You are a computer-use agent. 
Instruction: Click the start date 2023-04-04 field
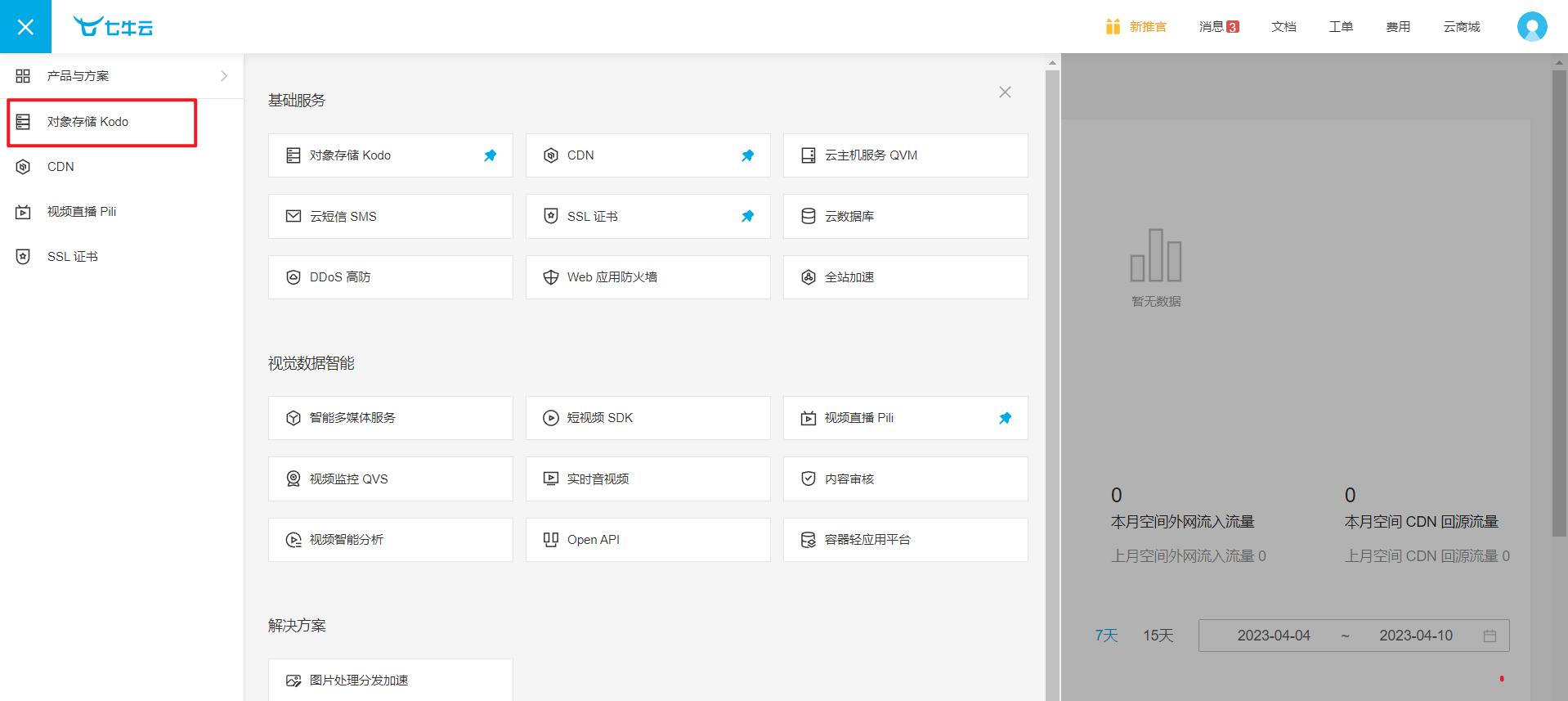coord(1273,636)
